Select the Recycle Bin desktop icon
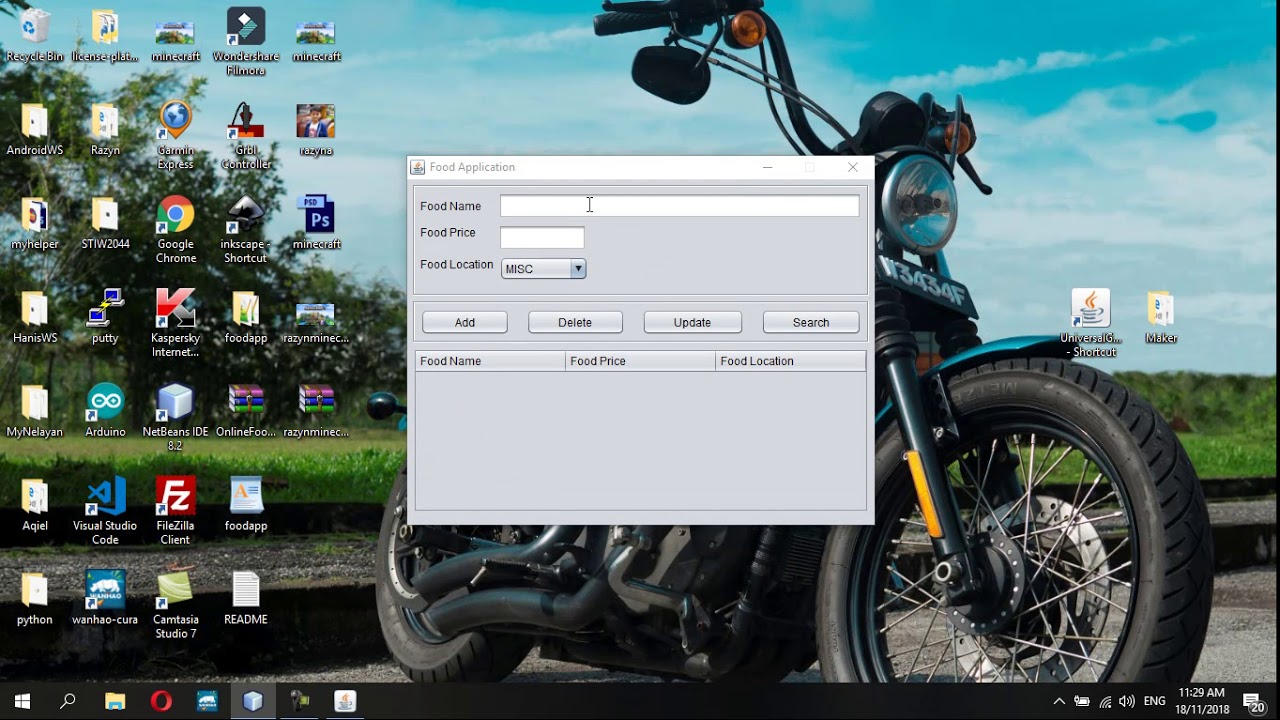 click(x=35, y=36)
